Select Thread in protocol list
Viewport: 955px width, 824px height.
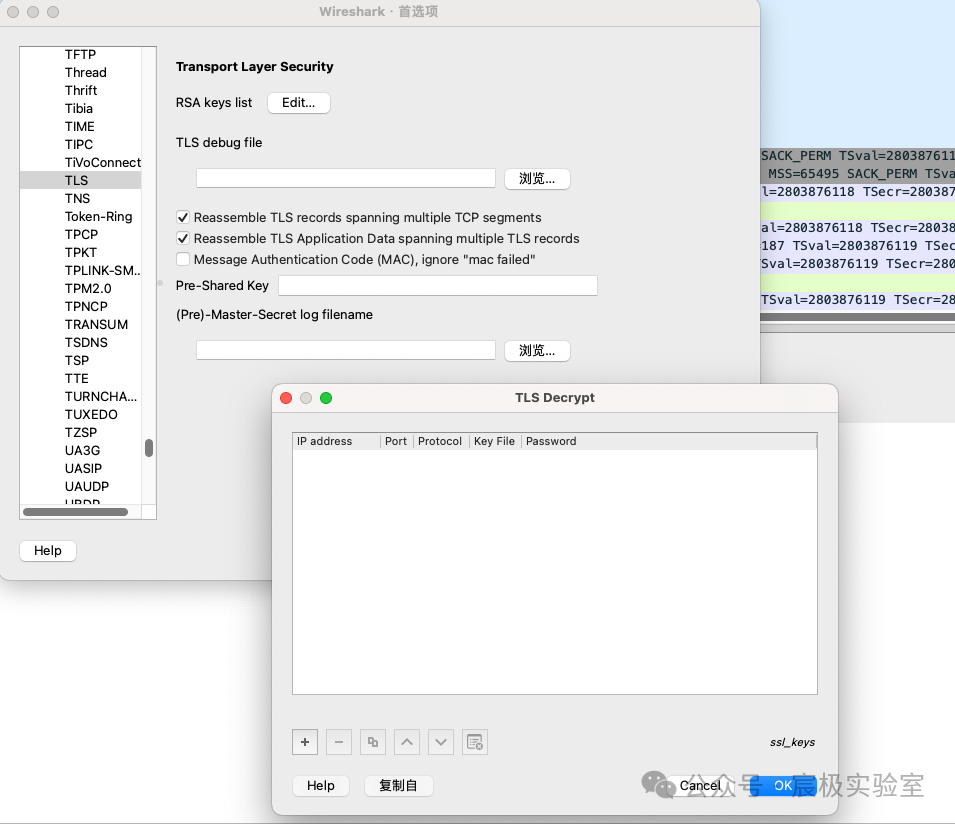80,72
